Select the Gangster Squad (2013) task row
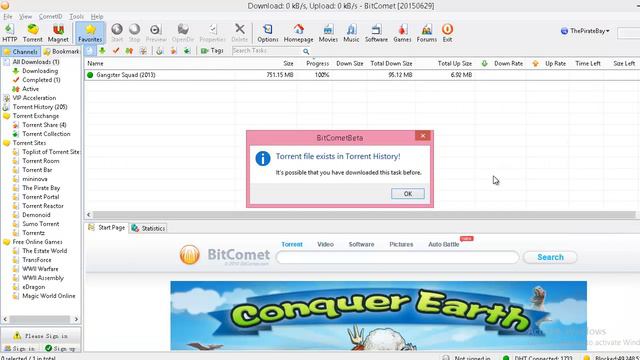 (362, 75)
